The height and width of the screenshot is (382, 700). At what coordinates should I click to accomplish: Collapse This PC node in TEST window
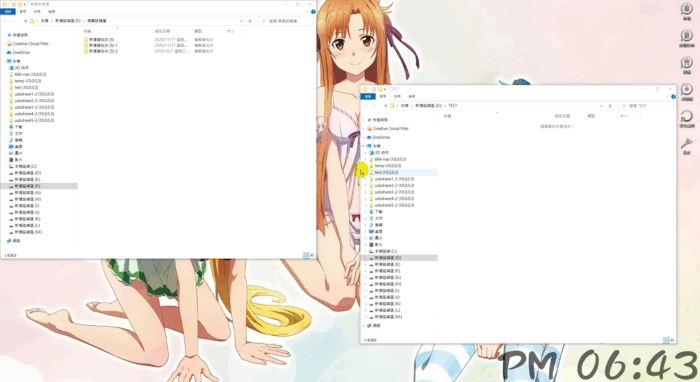pyautogui.click(x=364, y=146)
